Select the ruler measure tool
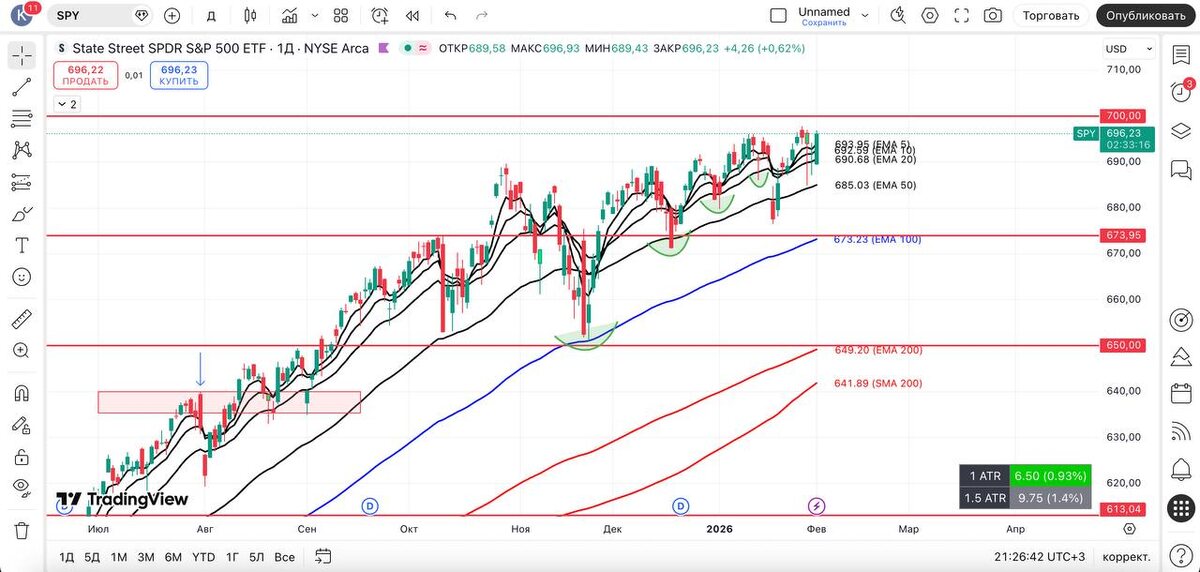This screenshot has height=572, width=1200. 22,319
